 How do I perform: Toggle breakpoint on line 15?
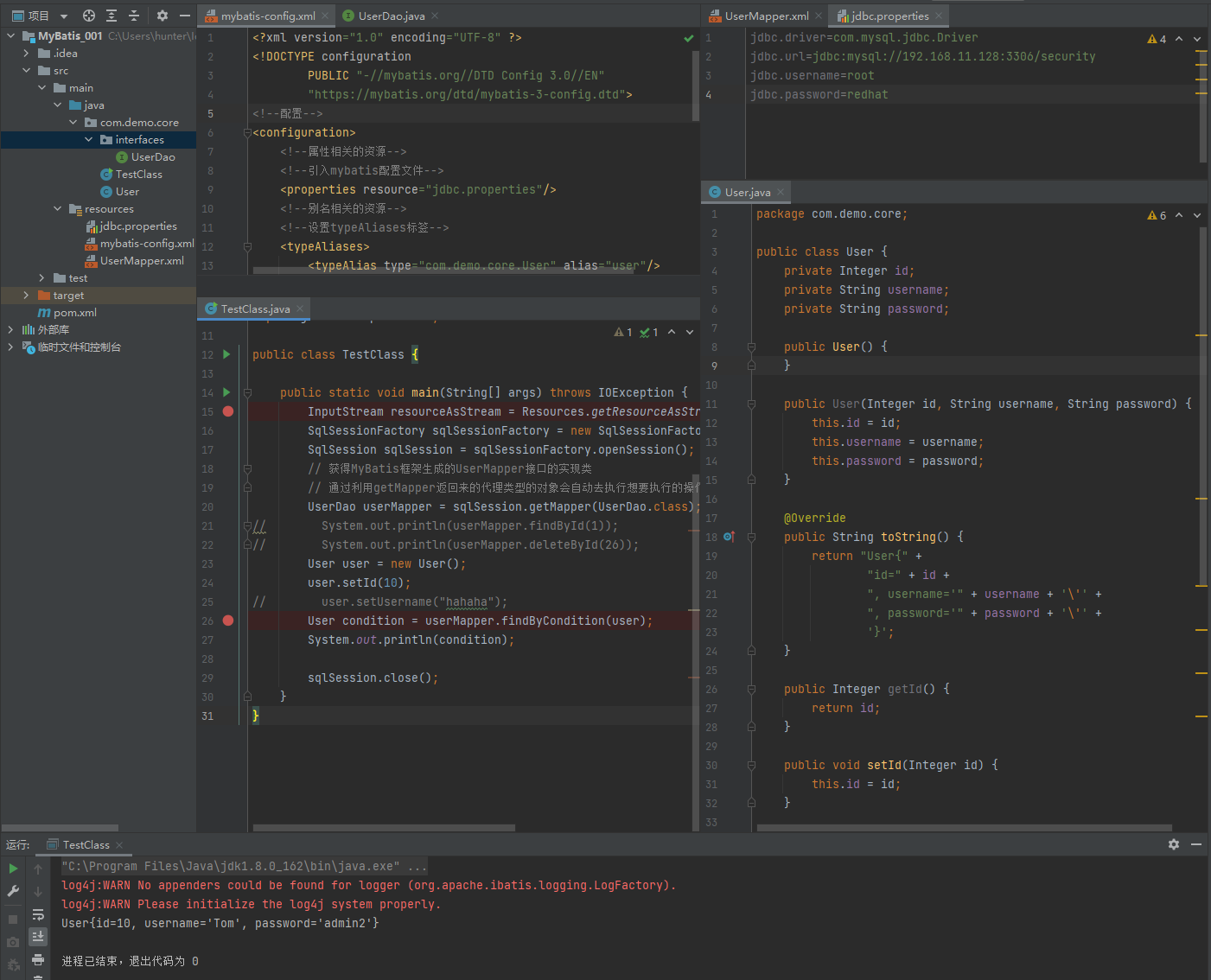point(228,411)
